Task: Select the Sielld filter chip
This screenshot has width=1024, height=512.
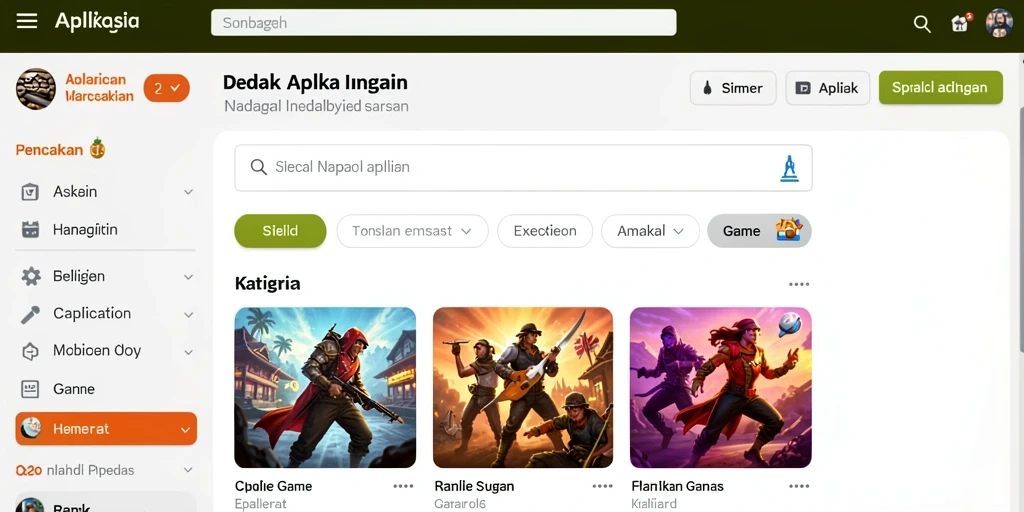Action: (x=280, y=231)
